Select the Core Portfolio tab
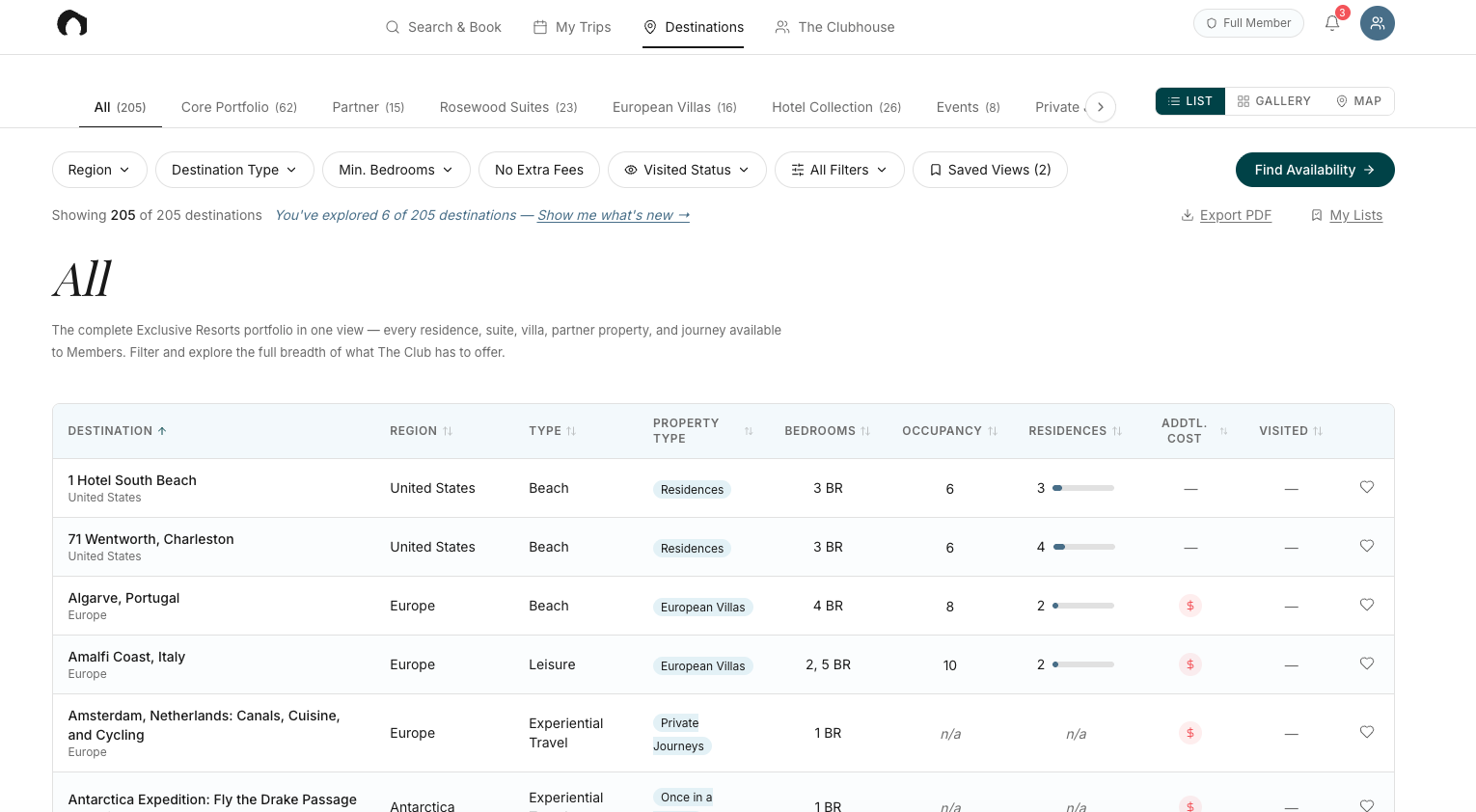The height and width of the screenshot is (812, 1476). (x=239, y=107)
